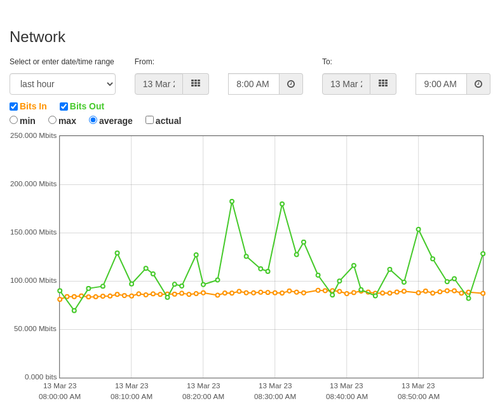Click the 08:00:00 AM time axis label

click(60, 397)
